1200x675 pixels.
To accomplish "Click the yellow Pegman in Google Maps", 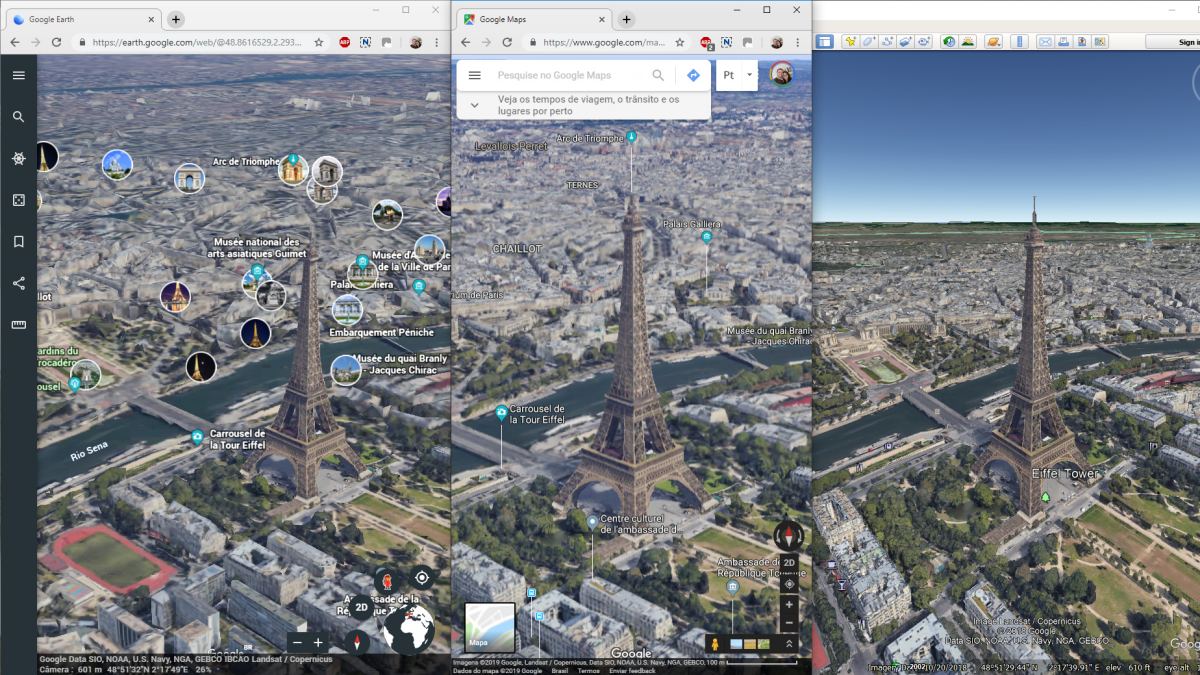I will (715, 644).
